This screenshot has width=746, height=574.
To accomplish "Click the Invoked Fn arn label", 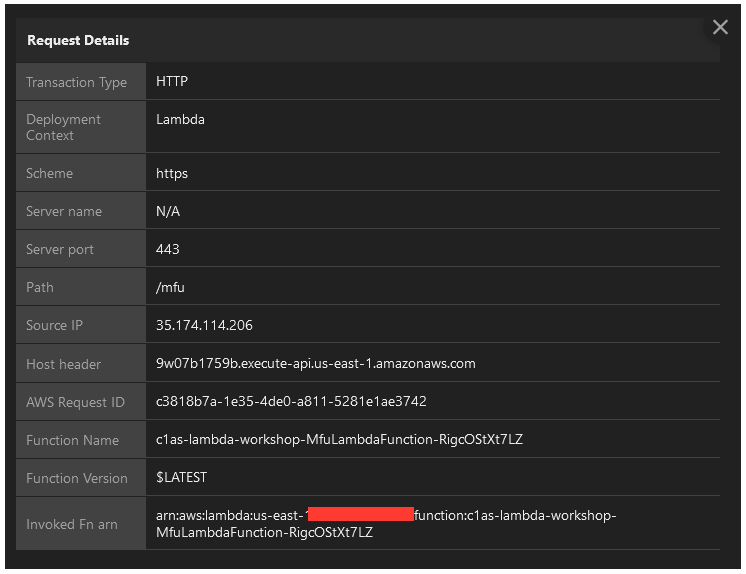I will (72, 525).
